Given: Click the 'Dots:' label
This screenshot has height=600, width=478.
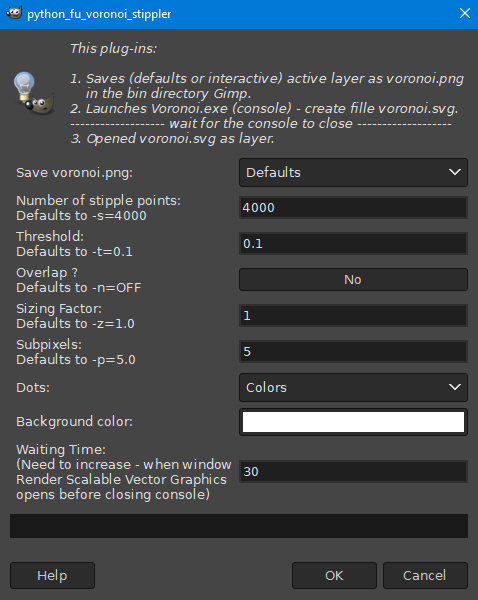Looking at the screenshot, I should (33, 388).
